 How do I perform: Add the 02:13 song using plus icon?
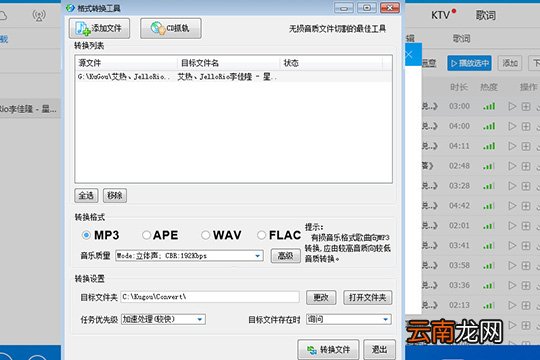tap(526, 305)
